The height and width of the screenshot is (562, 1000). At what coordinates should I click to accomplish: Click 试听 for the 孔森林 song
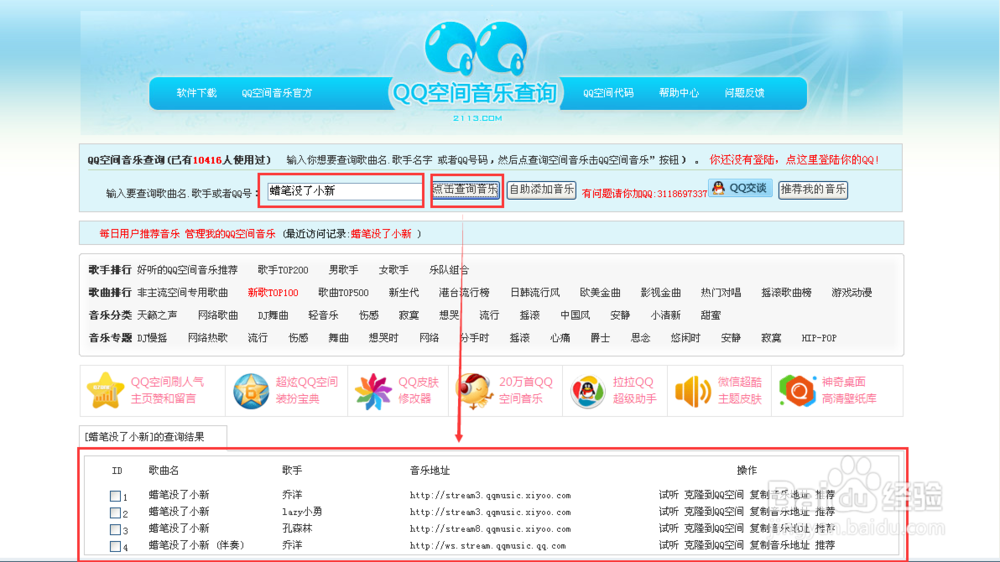point(668,529)
